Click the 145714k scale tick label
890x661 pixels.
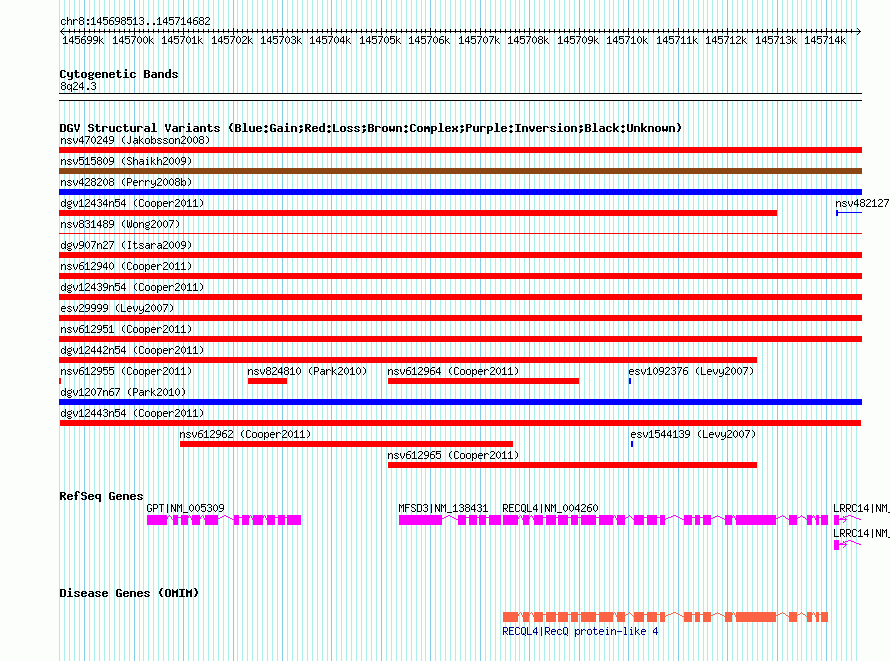[x=825, y=40]
